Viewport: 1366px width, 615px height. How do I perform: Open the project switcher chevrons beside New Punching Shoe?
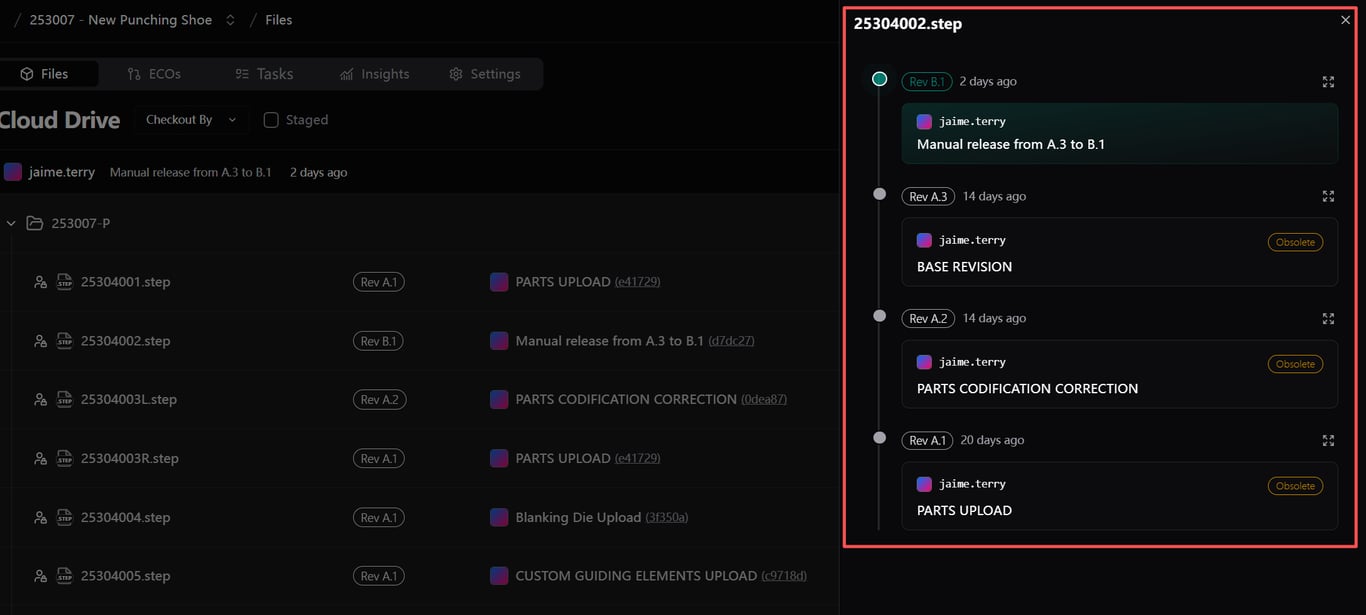[x=230, y=20]
